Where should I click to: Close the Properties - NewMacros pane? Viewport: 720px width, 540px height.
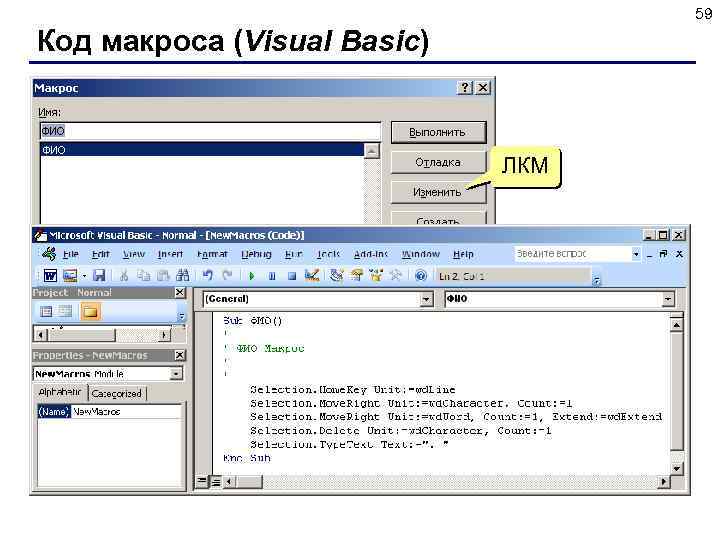coord(180,355)
